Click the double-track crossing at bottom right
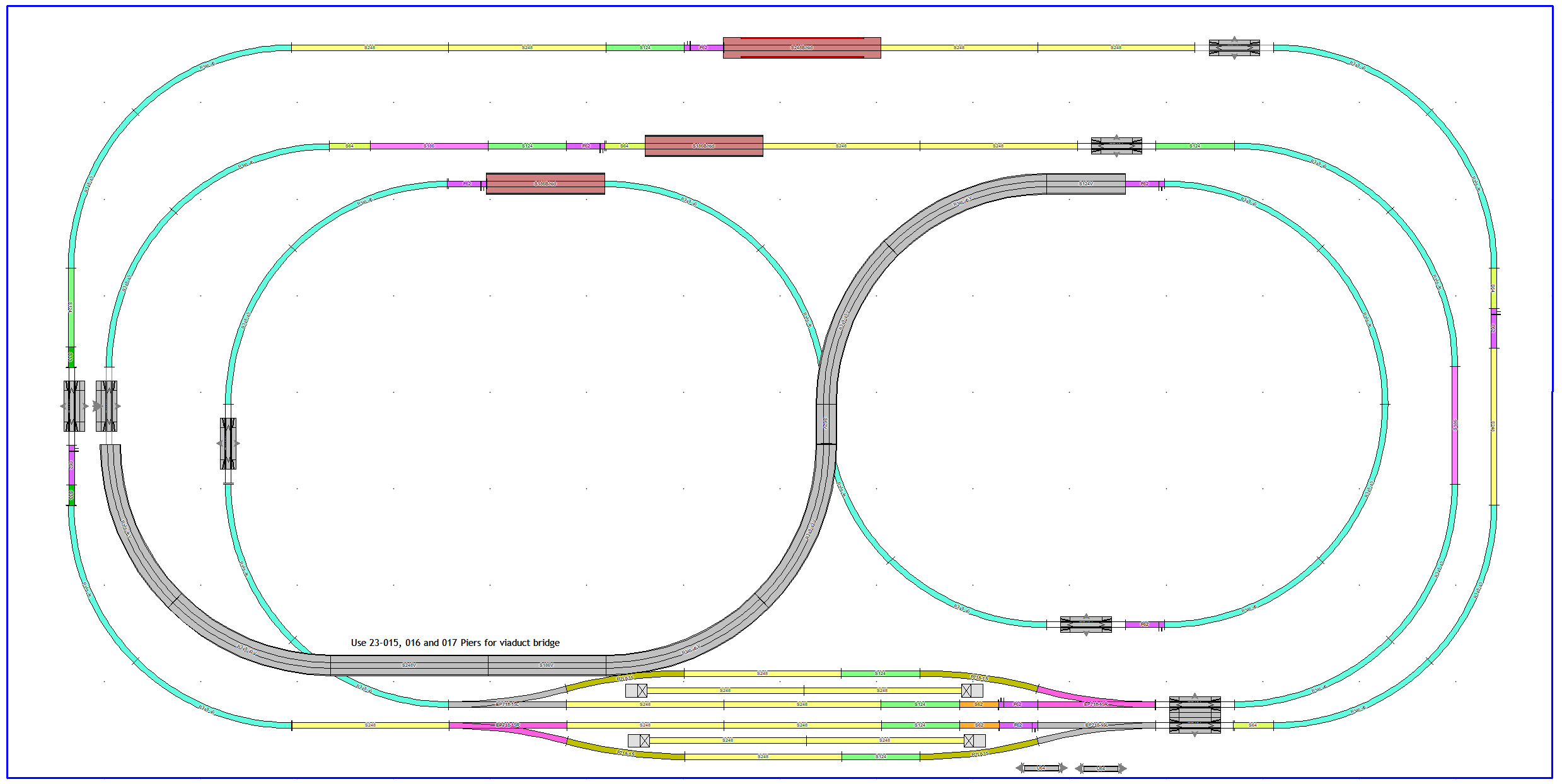Viewport: 1562px width, 784px height. [1195, 715]
